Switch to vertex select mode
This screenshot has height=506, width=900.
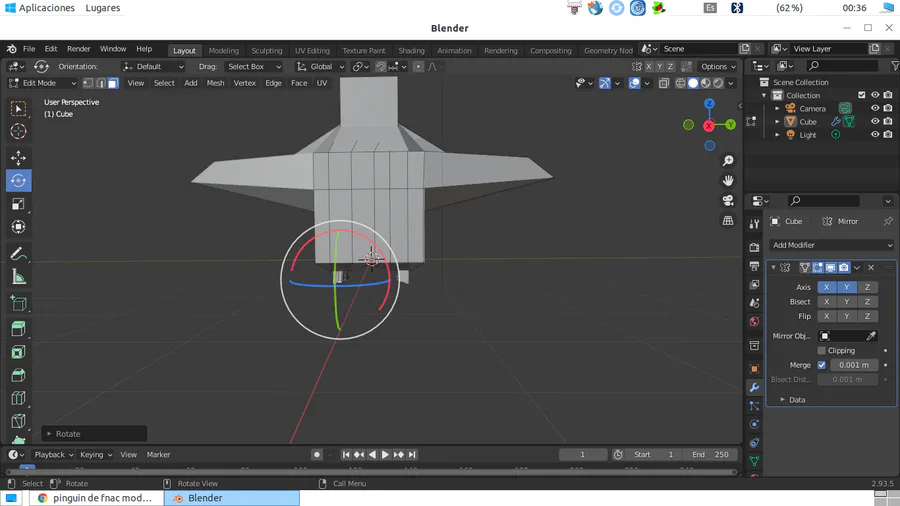tap(88, 83)
